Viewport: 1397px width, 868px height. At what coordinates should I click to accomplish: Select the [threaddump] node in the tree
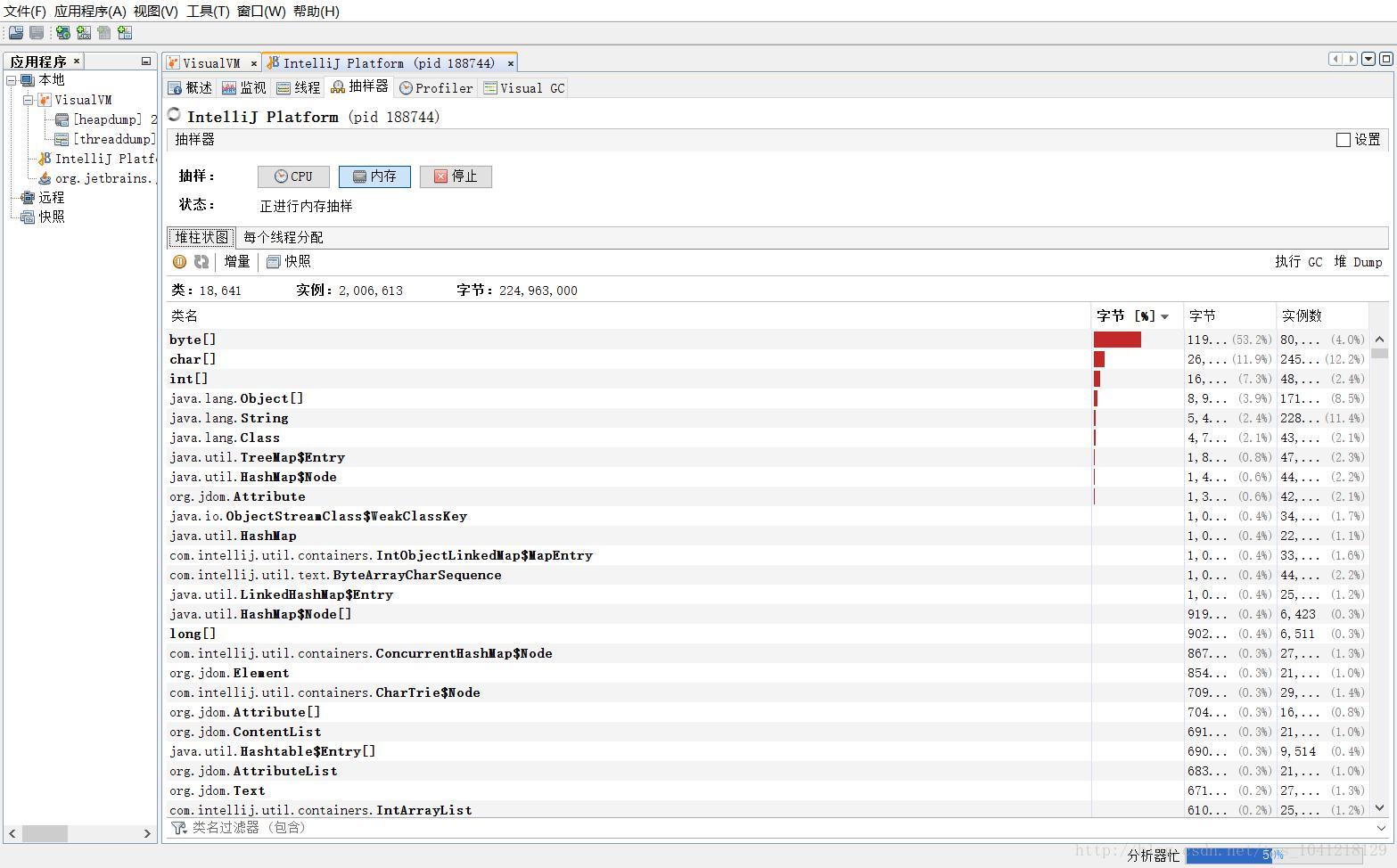pos(105,139)
